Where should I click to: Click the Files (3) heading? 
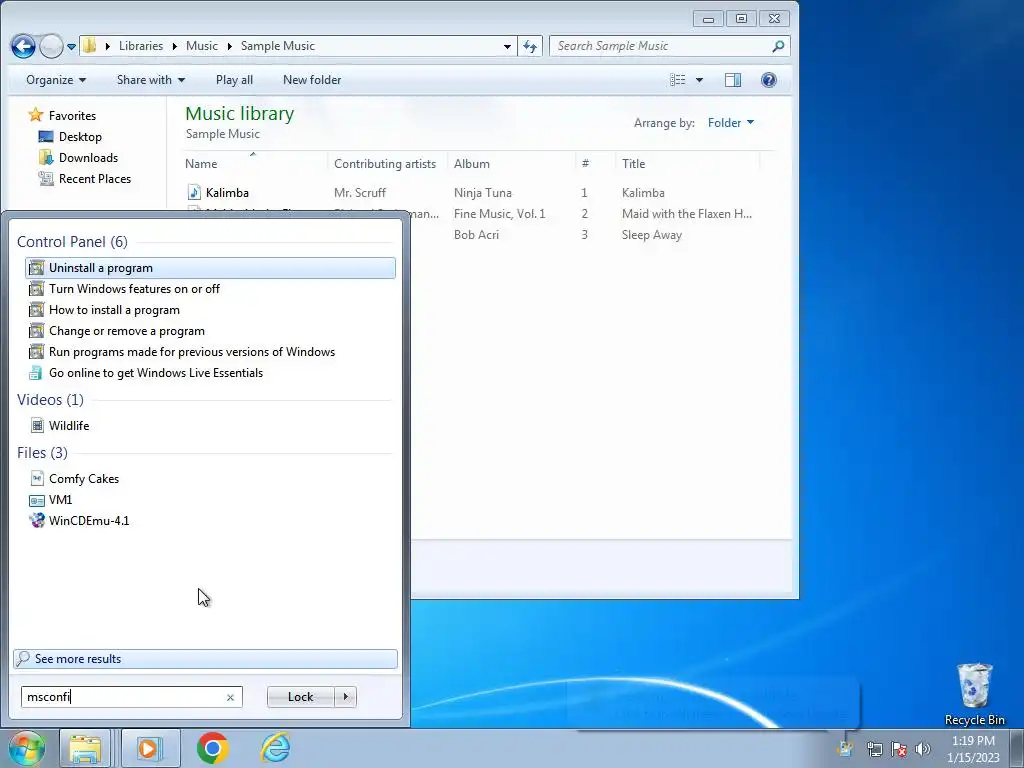pos(42,453)
